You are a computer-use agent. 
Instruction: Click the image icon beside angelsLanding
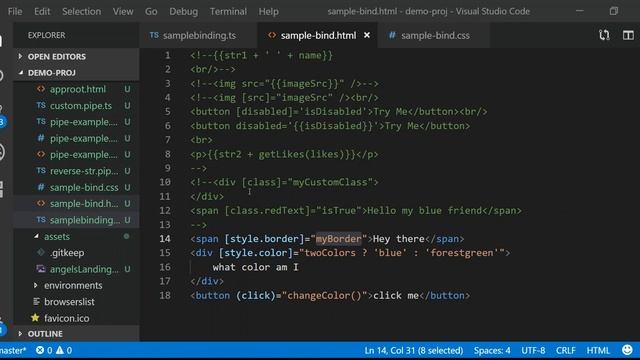pyautogui.click(x=41, y=269)
